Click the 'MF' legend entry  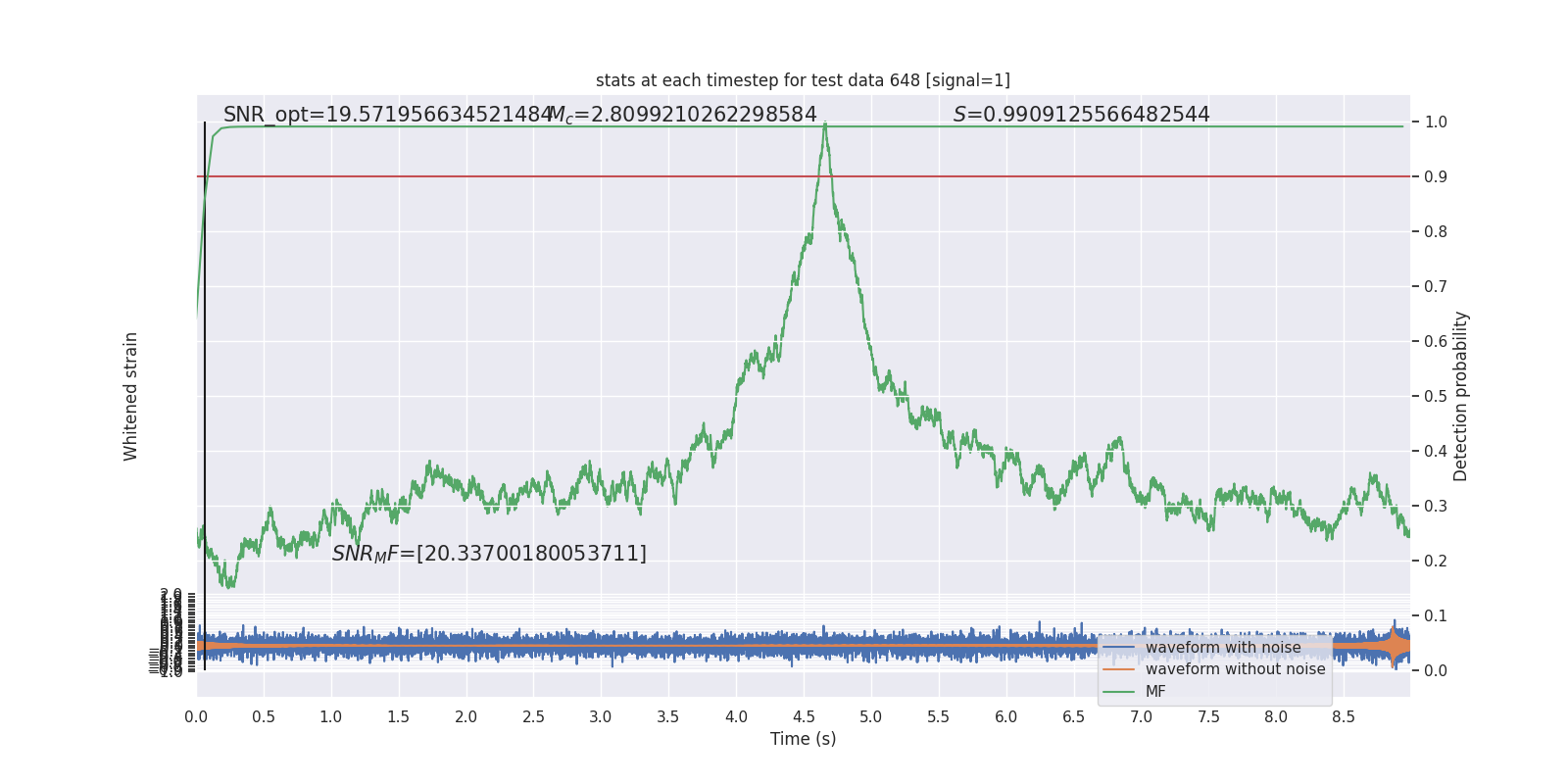(x=1155, y=692)
